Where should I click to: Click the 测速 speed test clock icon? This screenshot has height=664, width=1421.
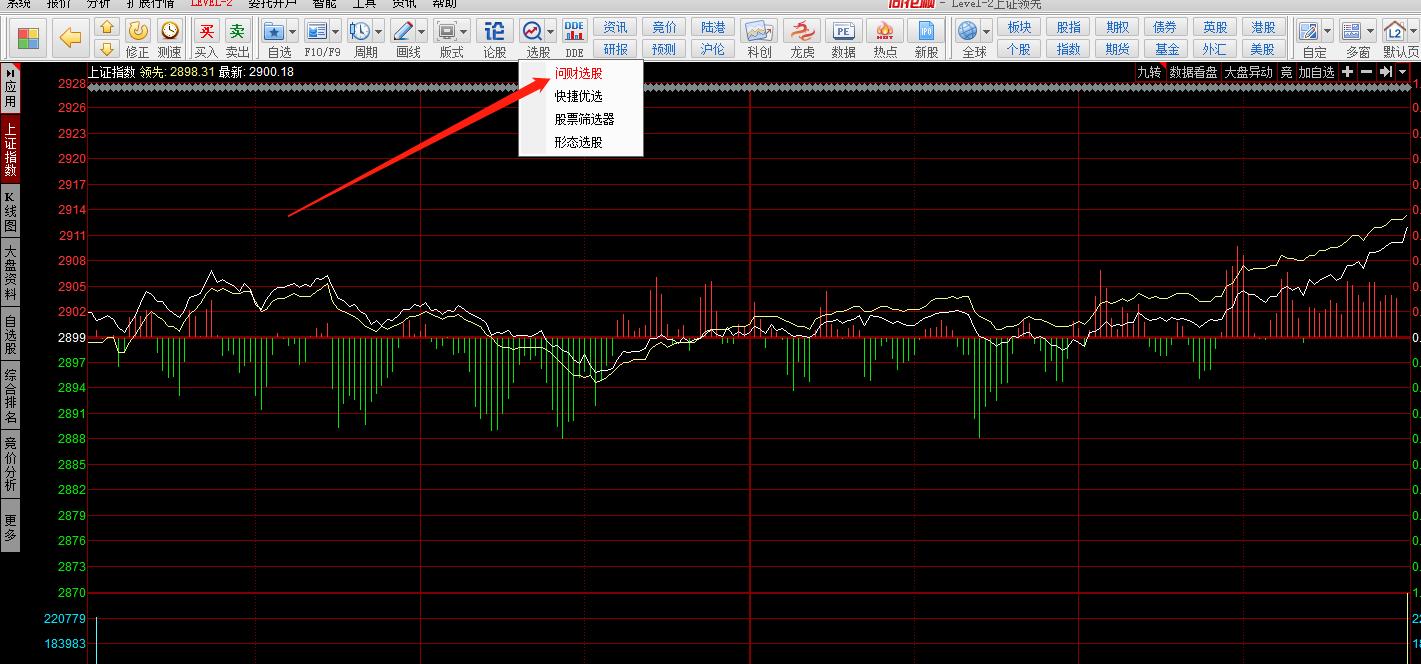point(170,33)
